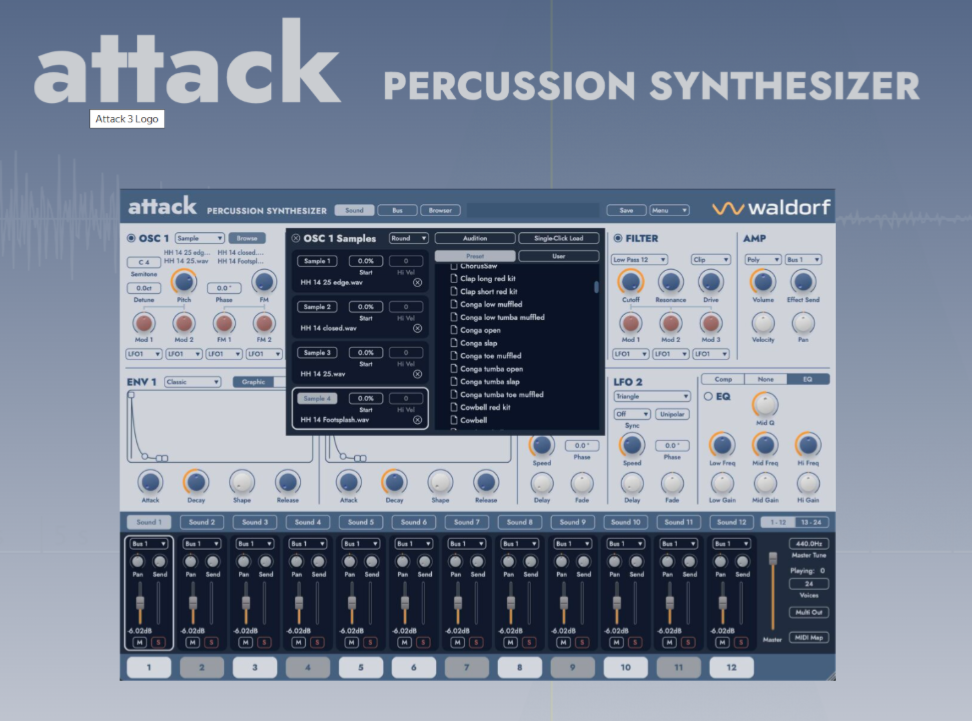
Task: Click the Waldorf logo
Action: click(x=771, y=208)
